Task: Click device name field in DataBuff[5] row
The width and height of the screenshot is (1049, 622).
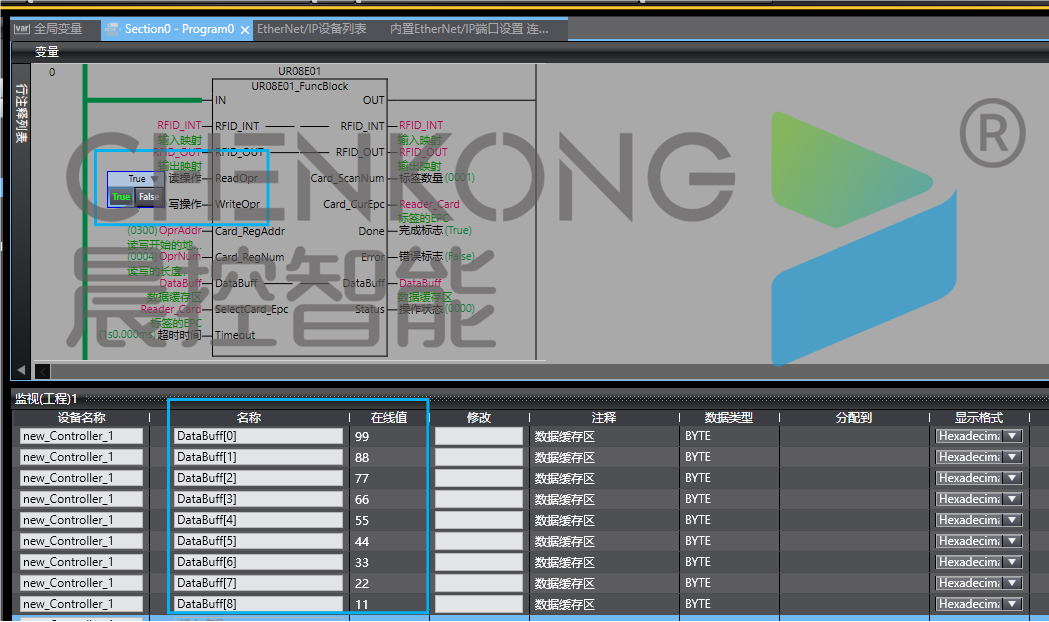Action: tap(82, 541)
